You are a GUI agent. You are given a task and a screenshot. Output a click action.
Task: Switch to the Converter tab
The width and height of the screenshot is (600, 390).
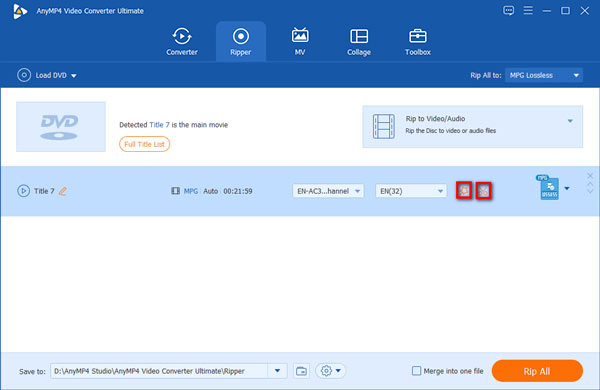click(x=182, y=41)
